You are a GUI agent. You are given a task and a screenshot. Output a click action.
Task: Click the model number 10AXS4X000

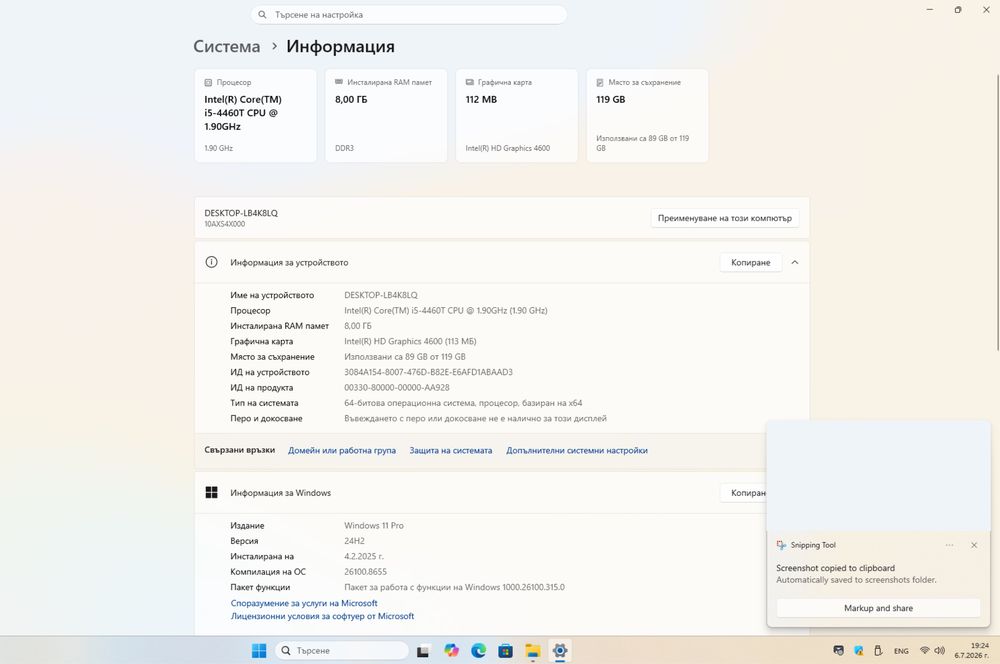coord(224,224)
